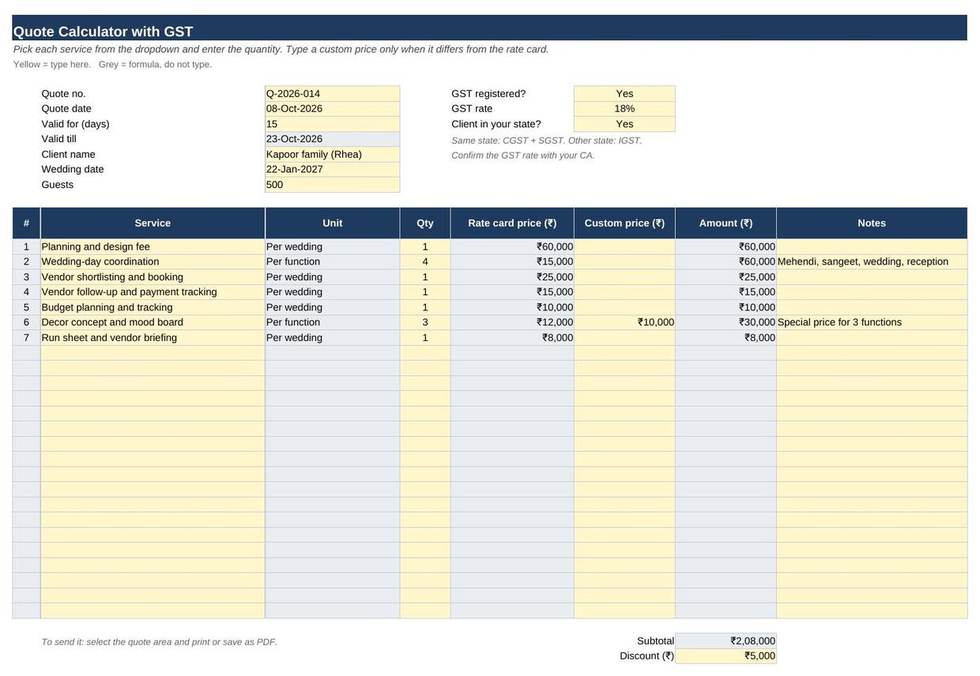Select the Notes column header
Viewport: 980px width, 676px height.
point(872,223)
